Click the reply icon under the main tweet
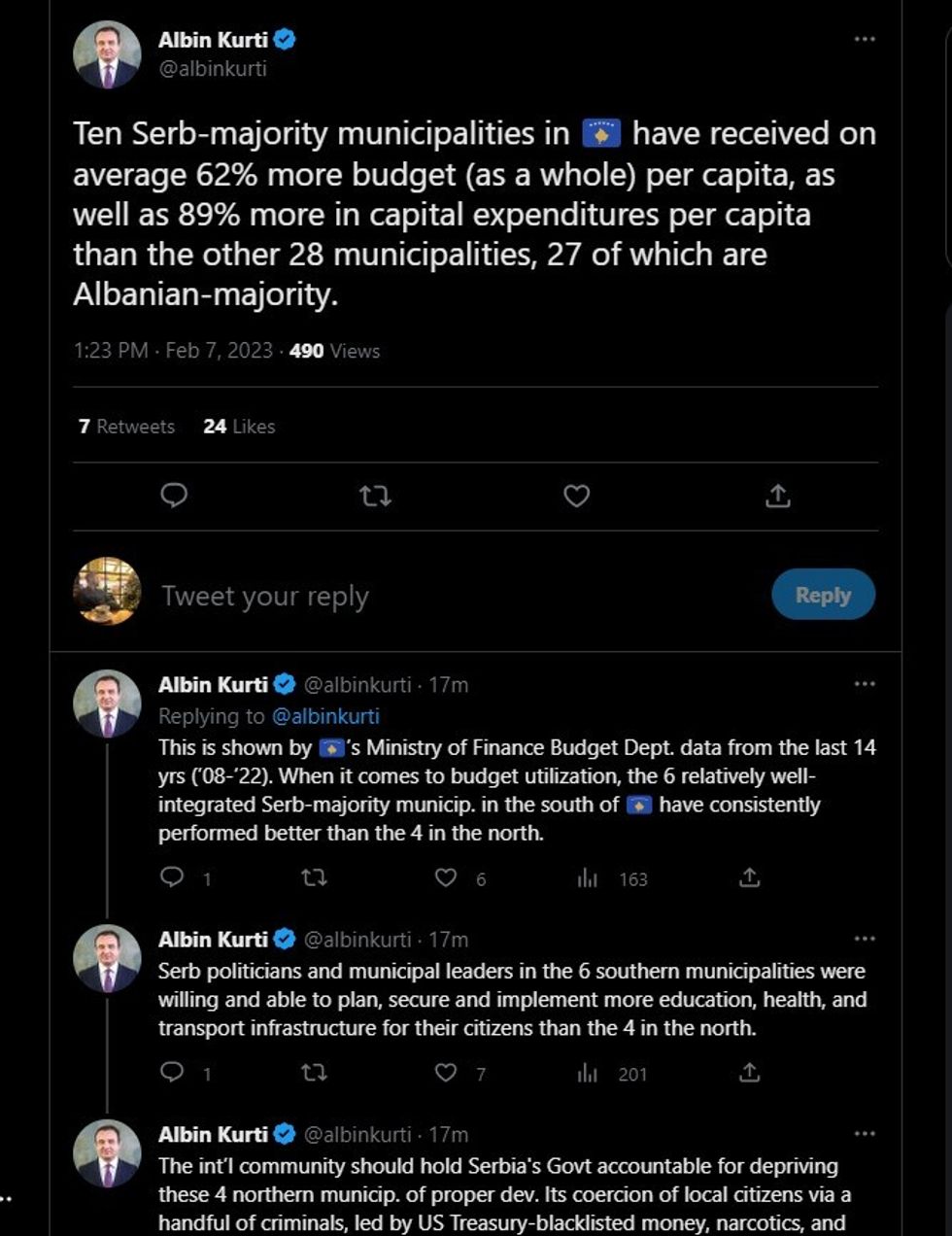Image resolution: width=952 pixels, height=1236 pixels. (174, 496)
